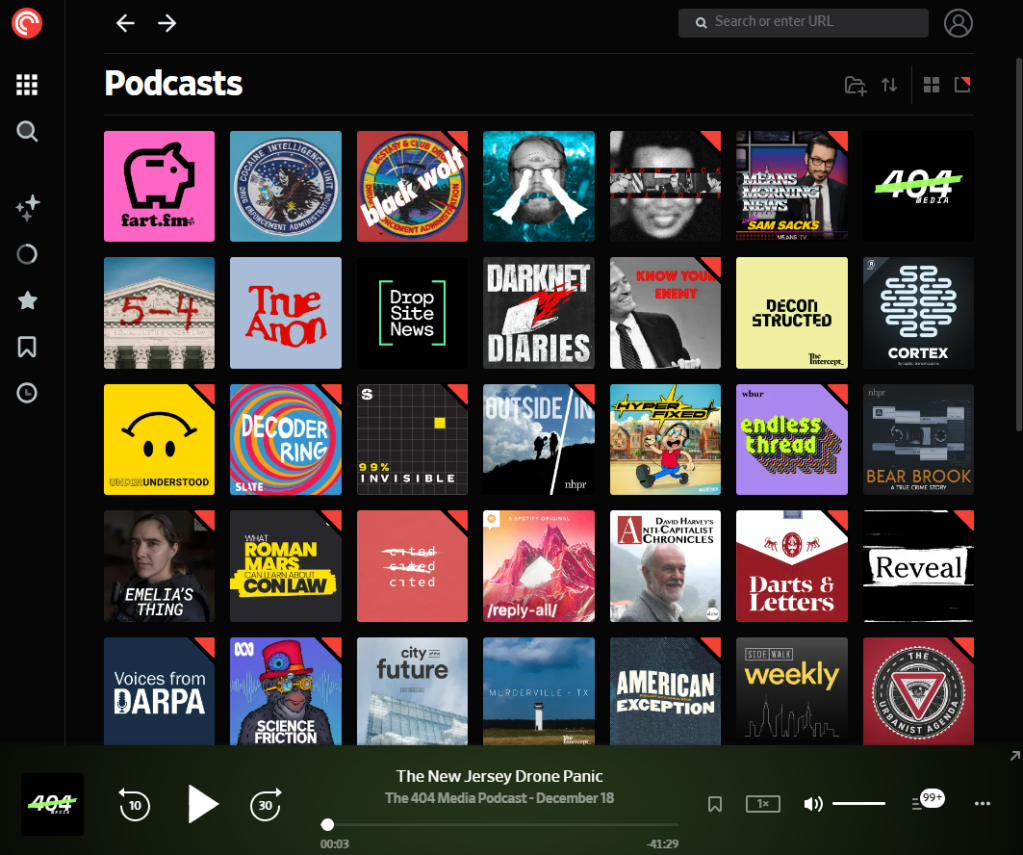Screen dimensions: 1023x855
Task: Open the Podcasts grid in the sidebar
Action: [27, 85]
